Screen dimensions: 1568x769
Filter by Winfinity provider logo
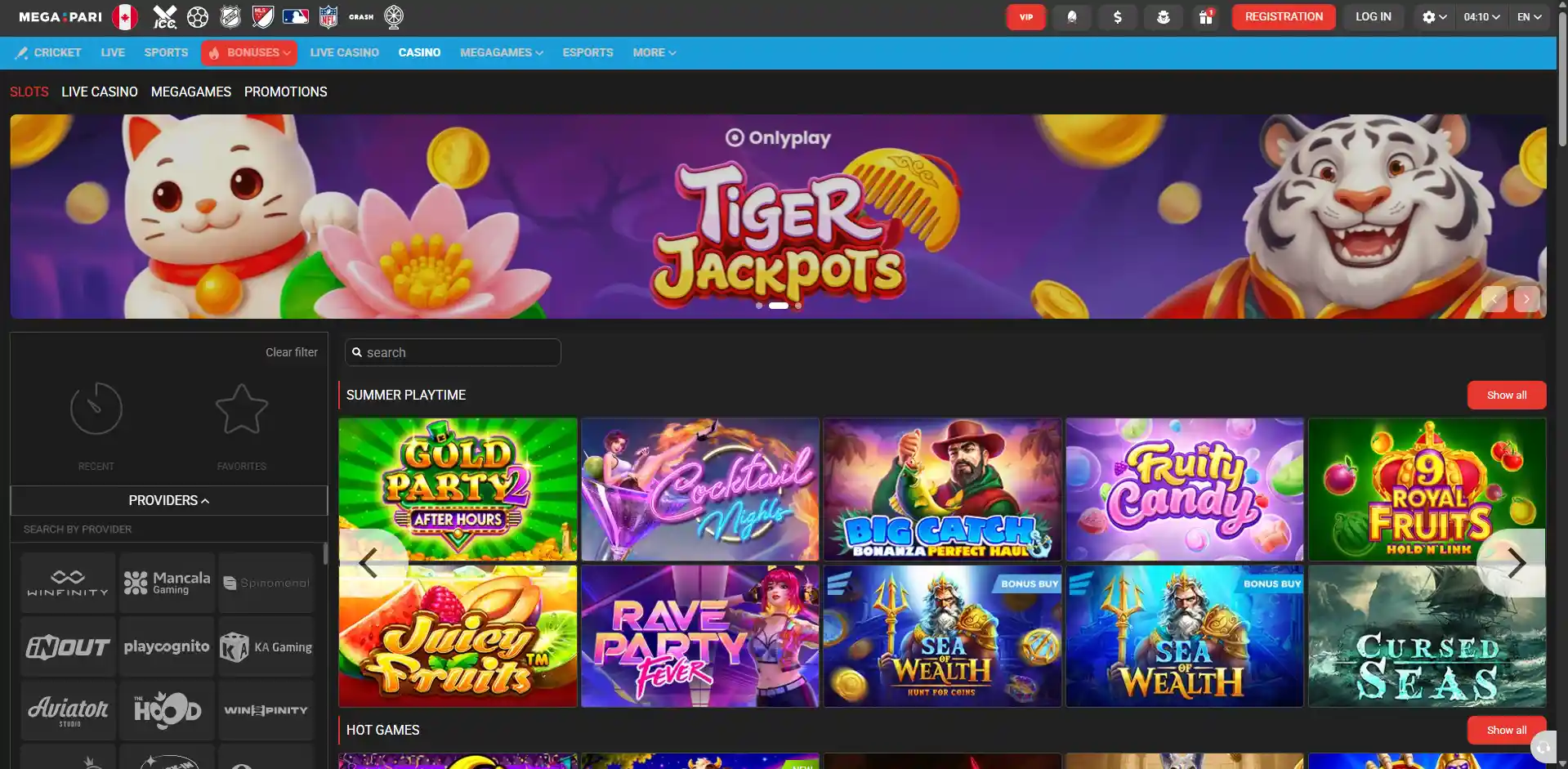pyautogui.click(x=68, y=583)
